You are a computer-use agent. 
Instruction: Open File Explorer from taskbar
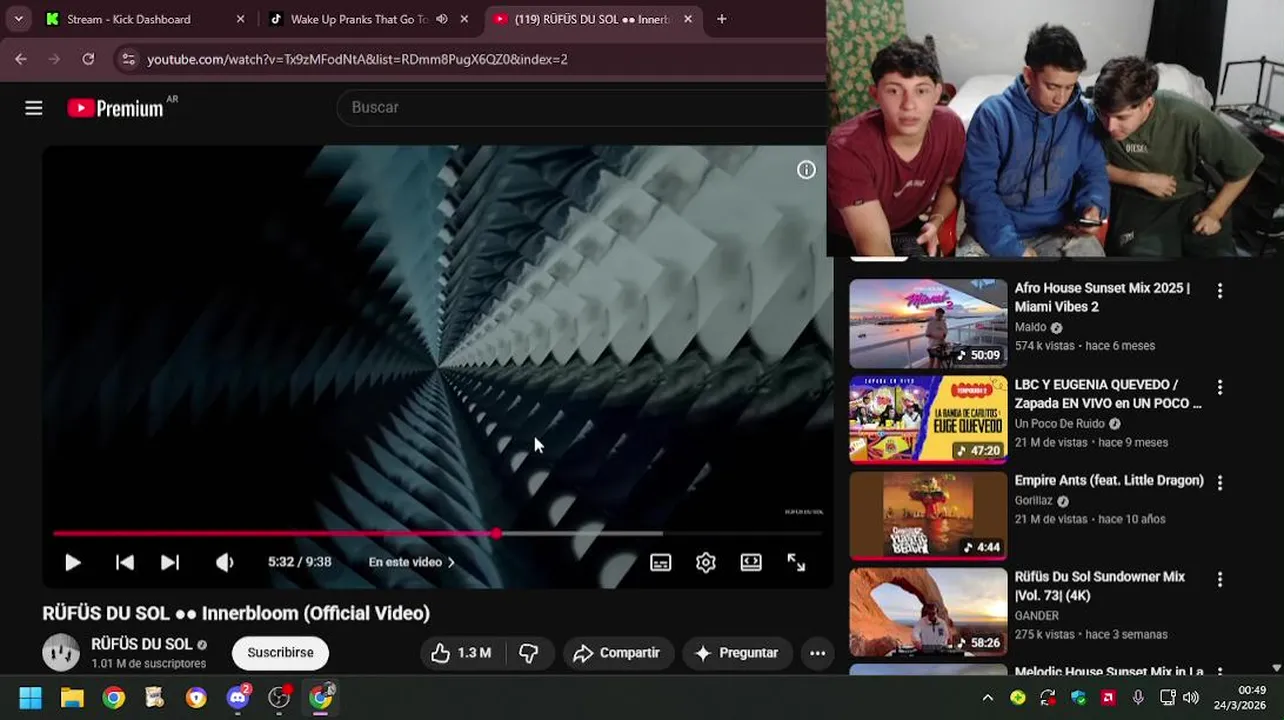72,698
